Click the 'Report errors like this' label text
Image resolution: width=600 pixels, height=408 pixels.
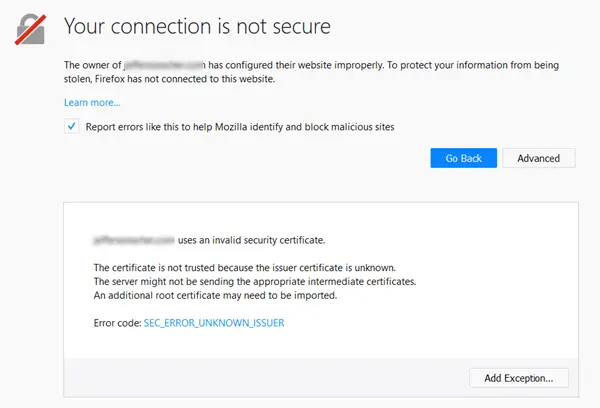coord(240,127)
